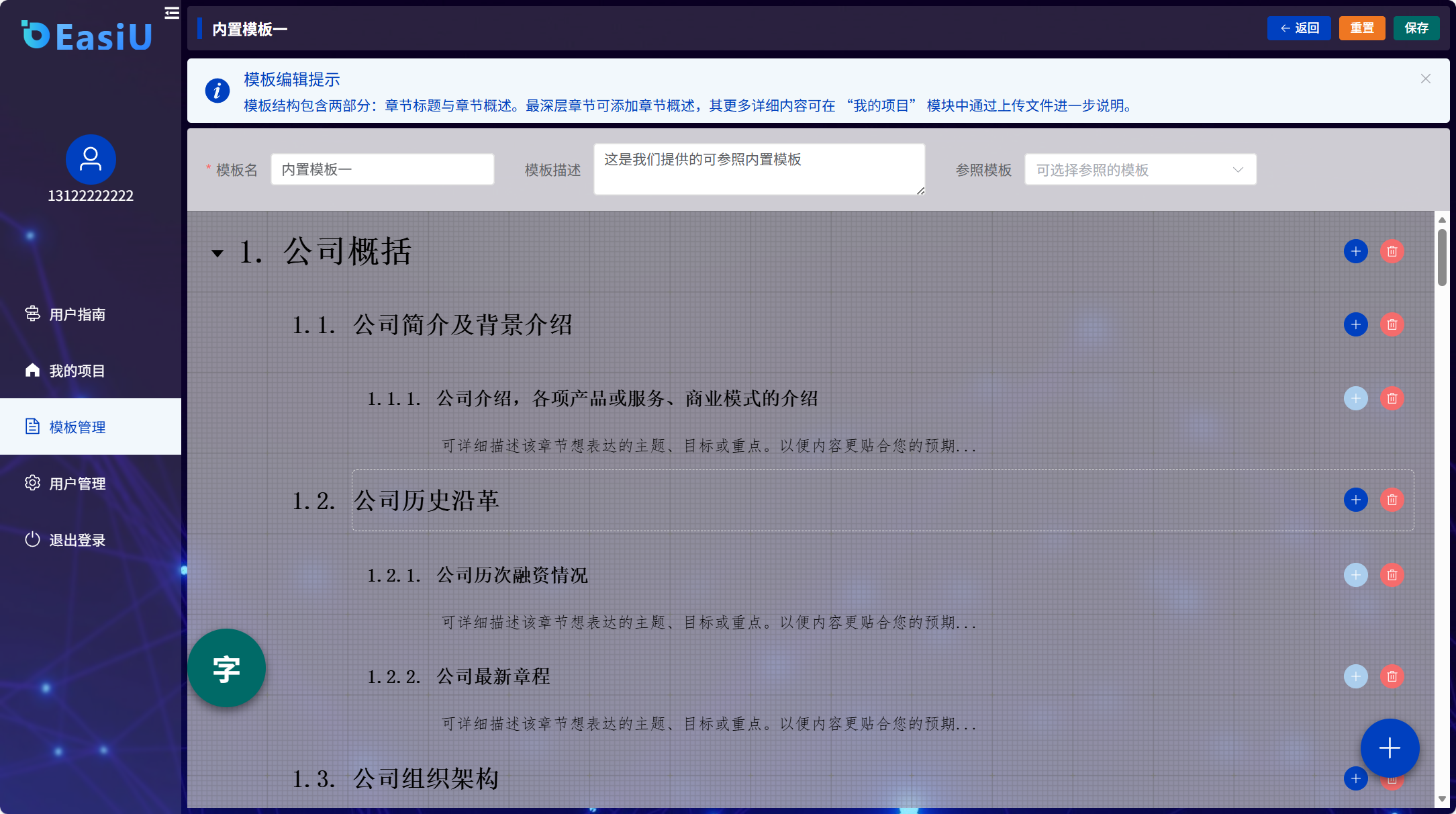Viewport: 1456px width, 814px height.
Task: Click the add button beside 公司概括
Action: click(1355, 251)
